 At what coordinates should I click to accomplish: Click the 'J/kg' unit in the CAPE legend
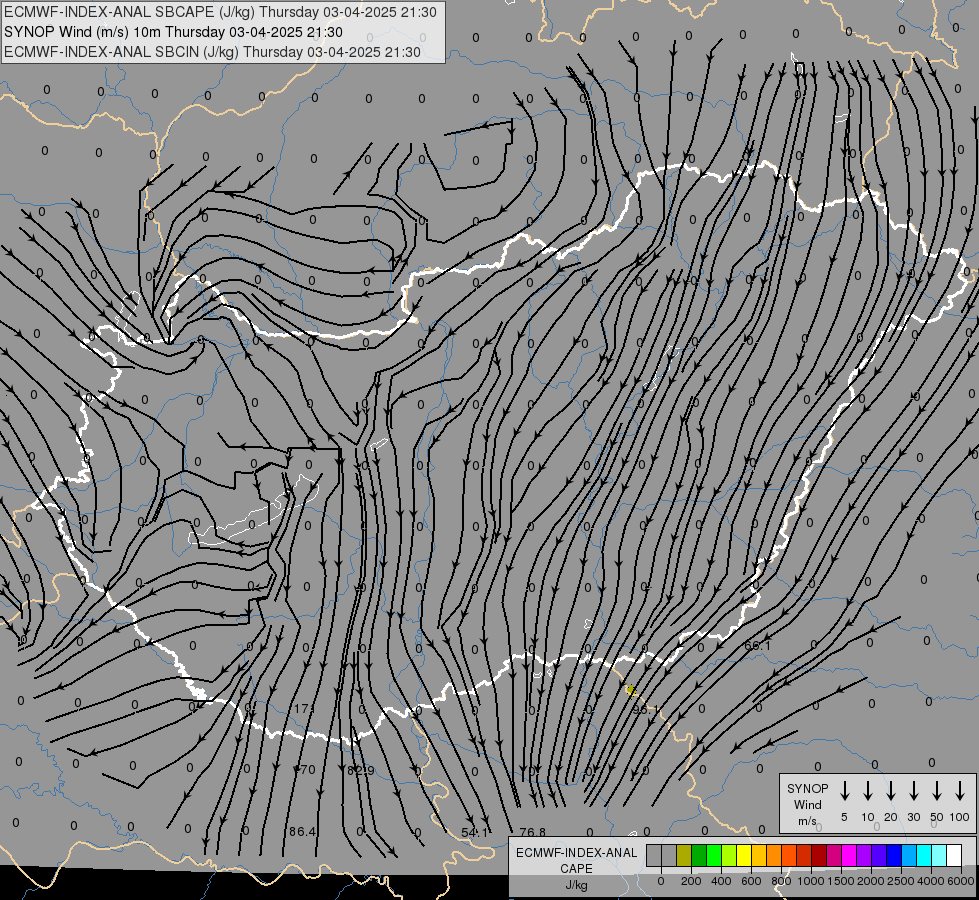click(576, 885)
